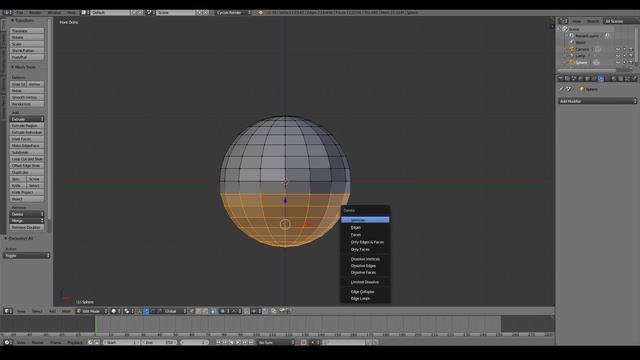Open World properties tab icon
The width and height of the screenshot is (640, 360).
(x=580, y=78)
